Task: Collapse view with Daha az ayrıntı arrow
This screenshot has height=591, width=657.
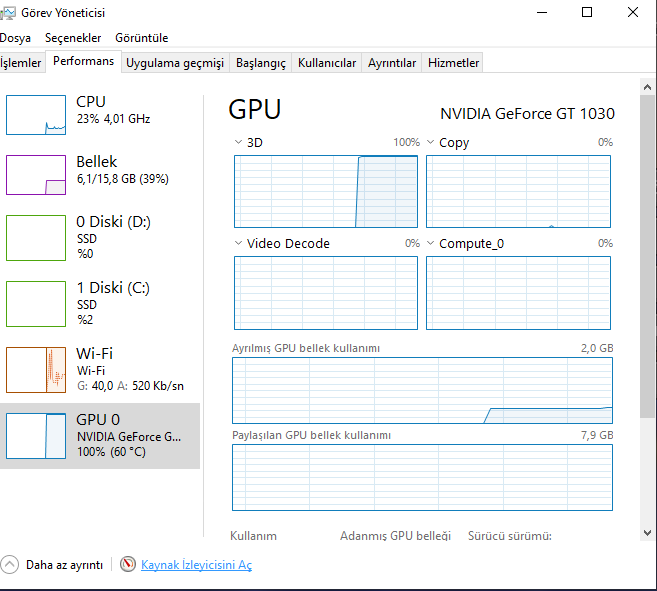Action: (x=10, y=565)
